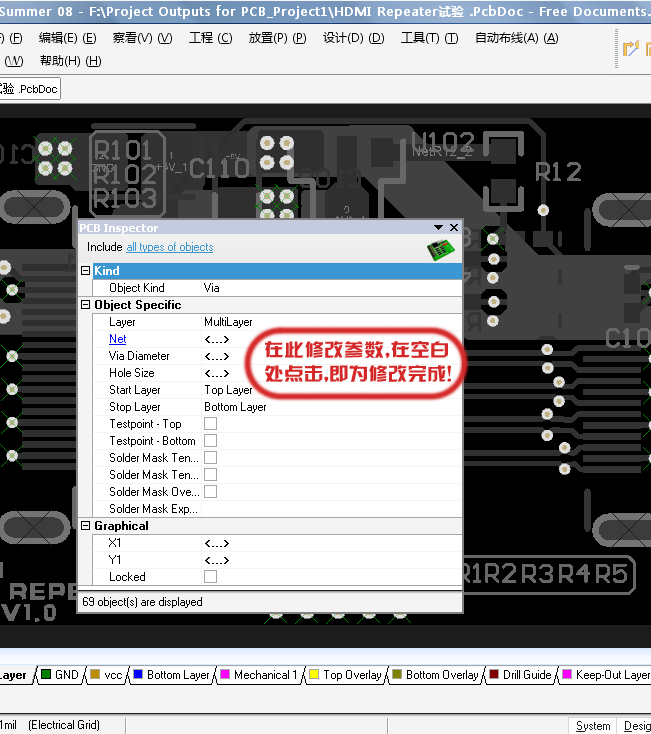Open the Net property link

pos(117,339)
